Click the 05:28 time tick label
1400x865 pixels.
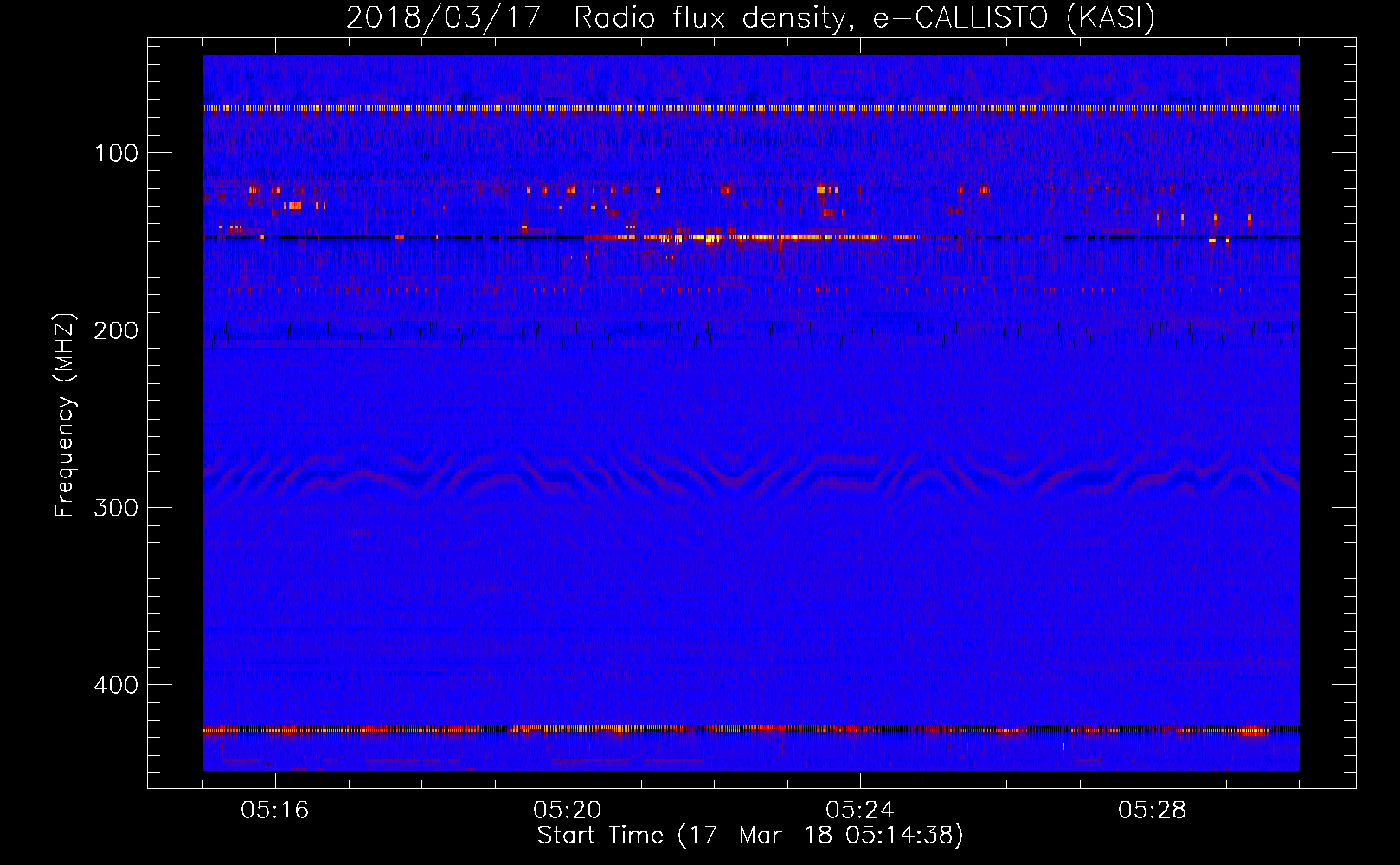pyautogui.click(x=1153, y=810)
